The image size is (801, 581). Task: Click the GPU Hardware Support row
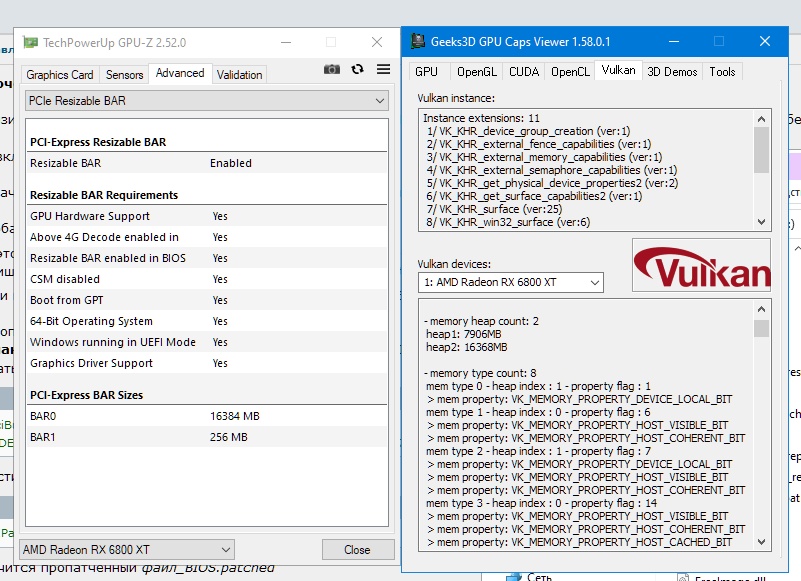[207, 216]
